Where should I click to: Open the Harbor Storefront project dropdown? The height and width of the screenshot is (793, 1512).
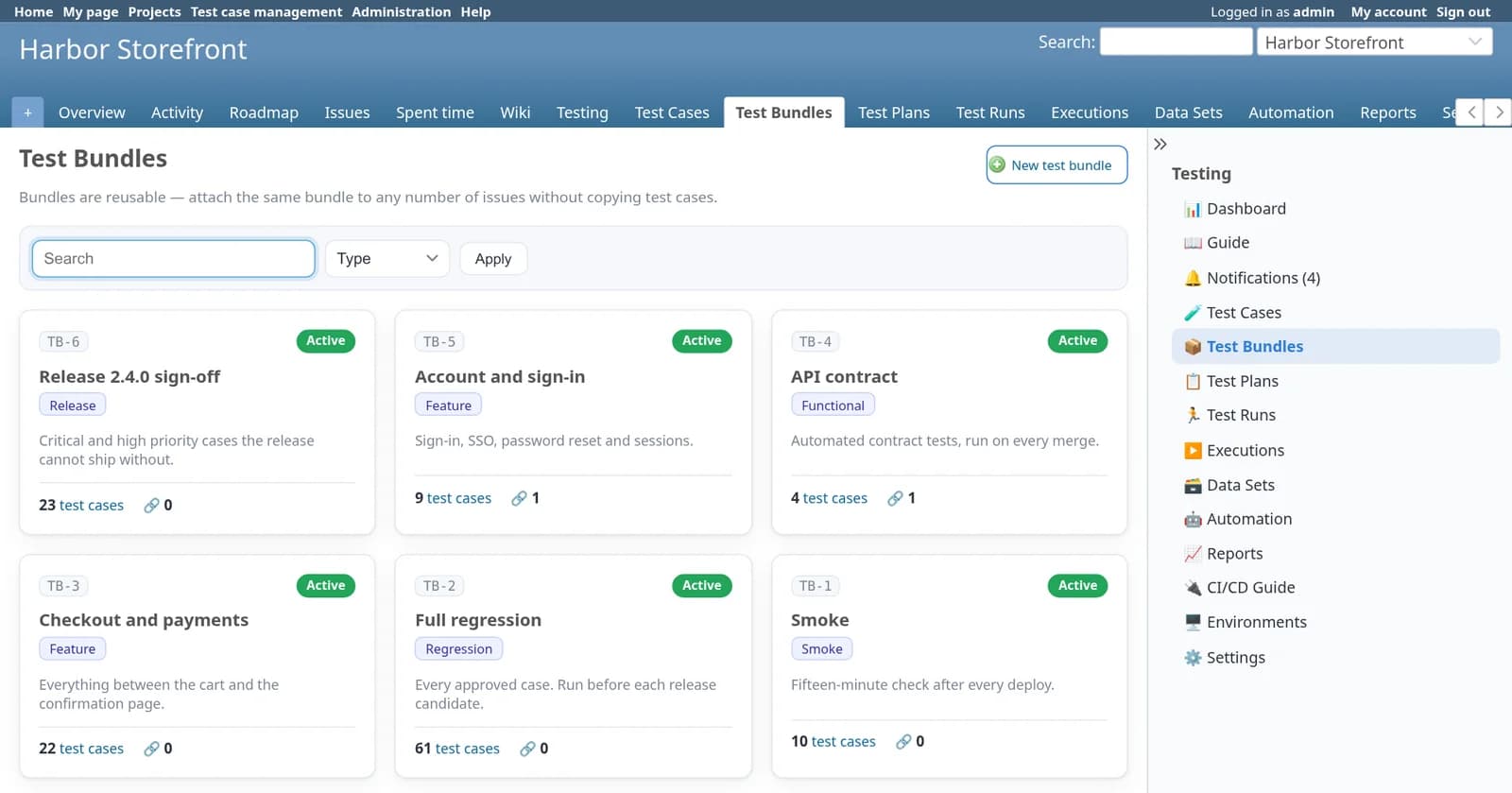[1374, 43]
